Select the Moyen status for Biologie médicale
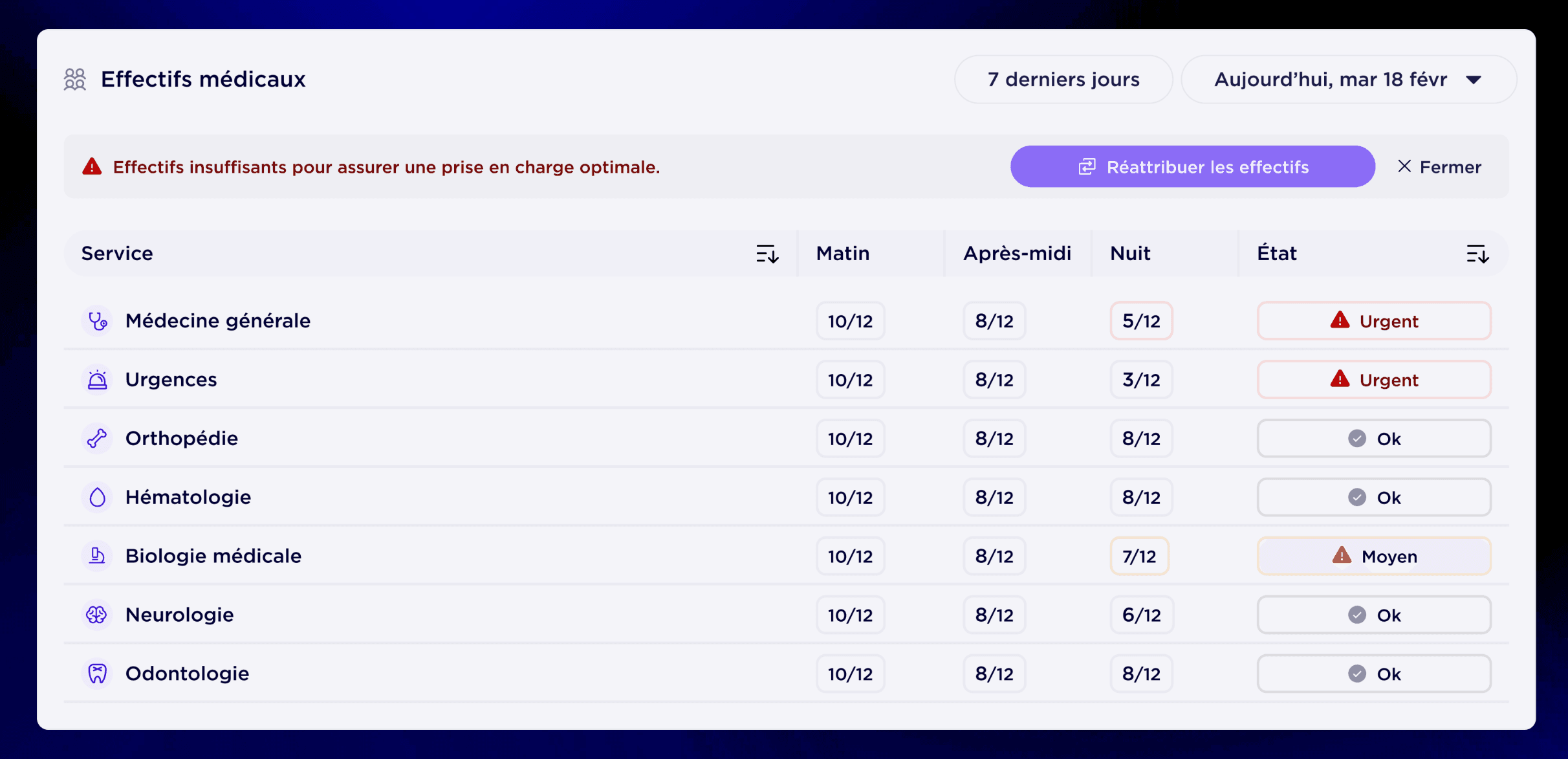The image size is (1568, 759). click(1374, 556)
